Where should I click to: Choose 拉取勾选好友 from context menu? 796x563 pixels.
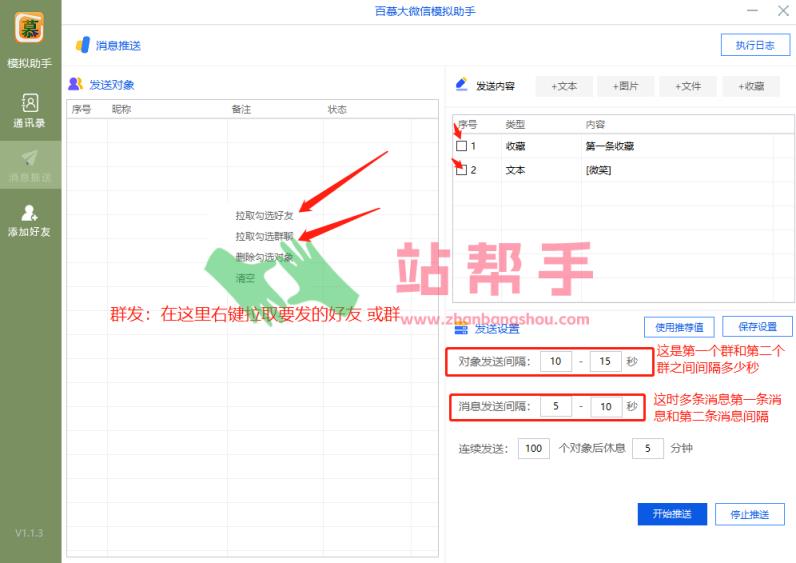264,216
